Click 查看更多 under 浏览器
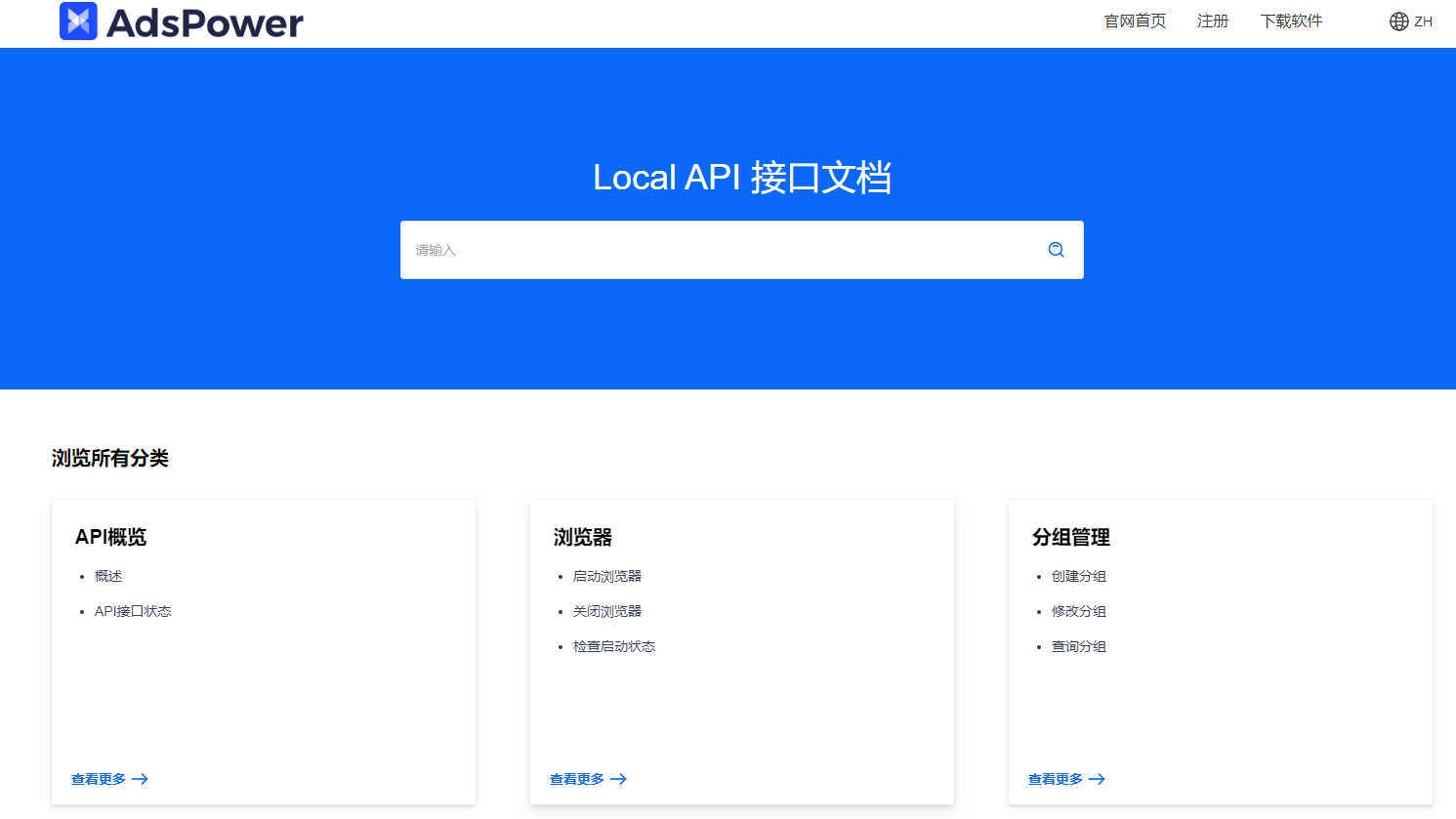Image resolution: width=1456 pixels, height=819 pixels. [x=577, y=779]
